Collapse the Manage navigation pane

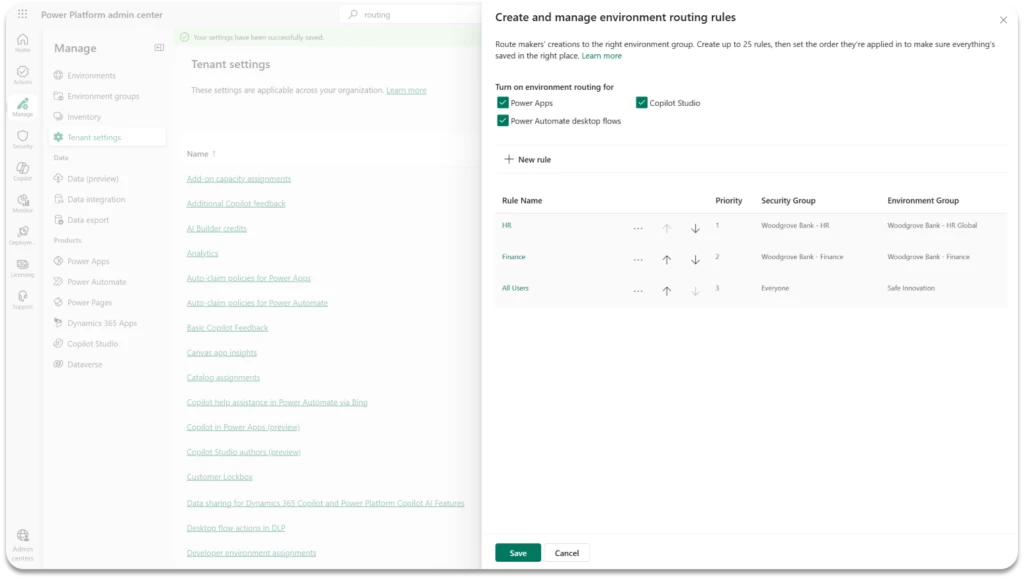coord(158,48)
